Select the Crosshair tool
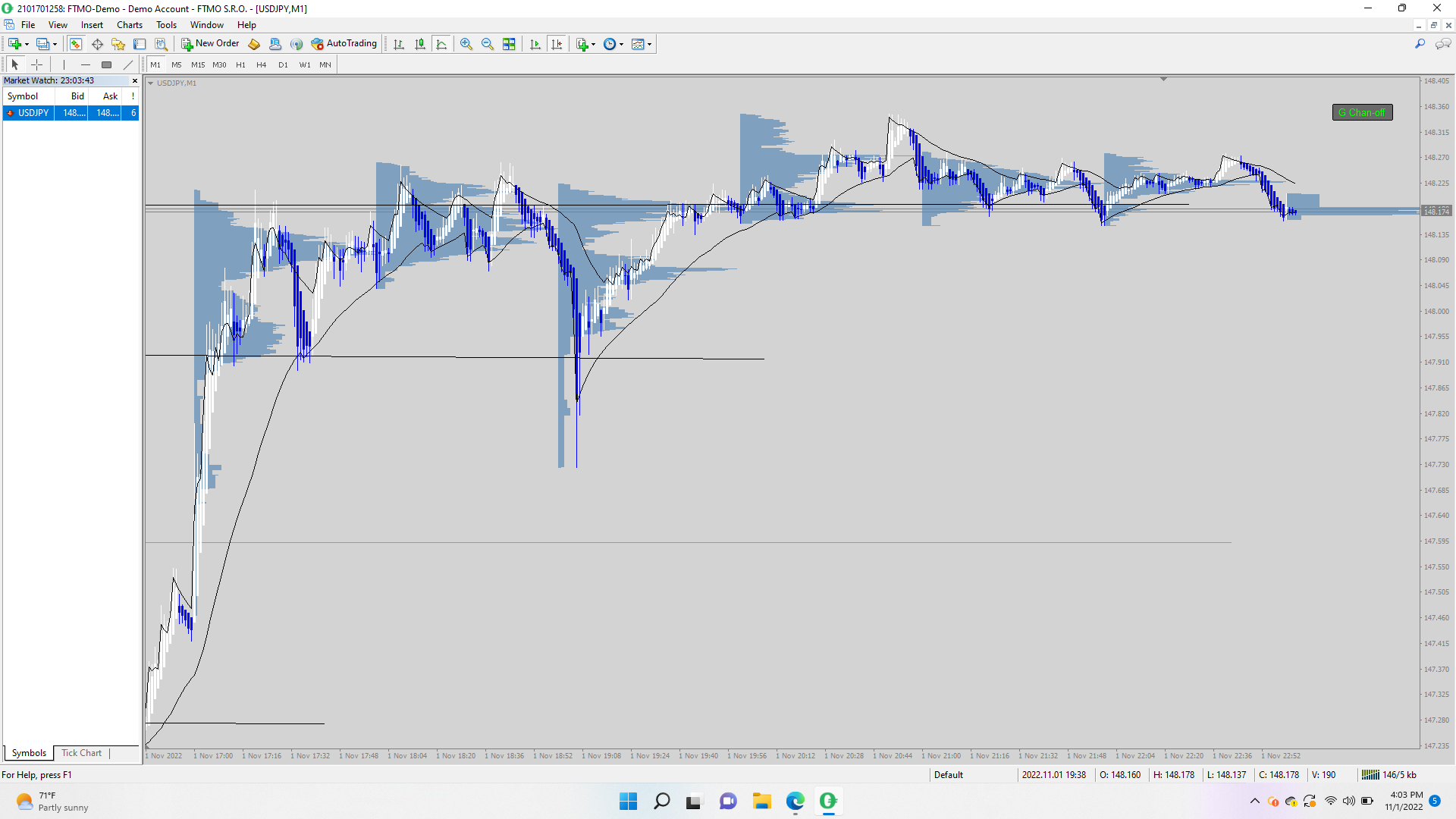The image size is (1456, 819). click(x=36, y=64)
